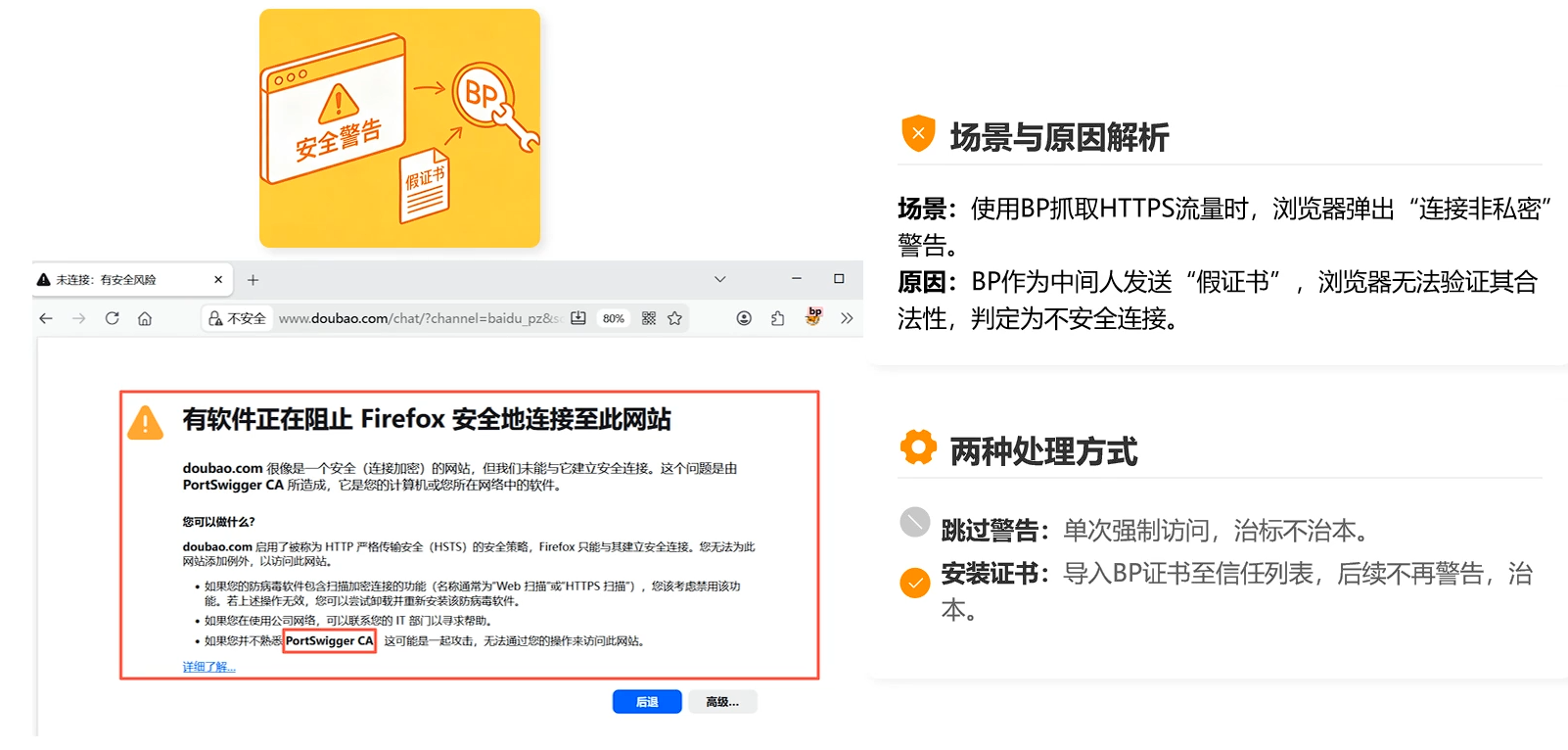Click the gray prohibited icon beside 跳过警告
Viewport: 1568px width, 750px height.
pyautogui.click(x=915, y=523)
